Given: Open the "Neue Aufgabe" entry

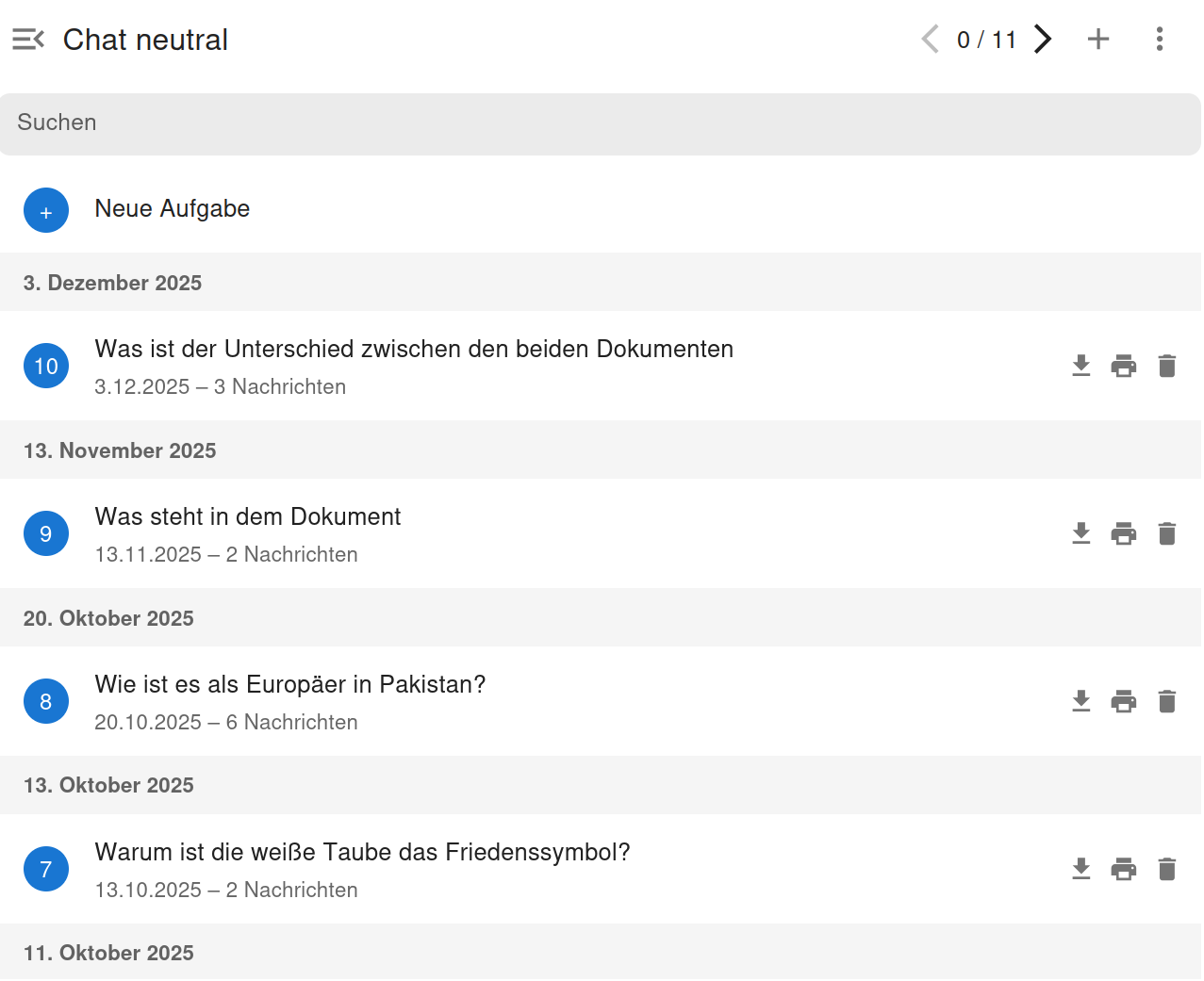Looking at the screenshot, I should pos(172,208).
